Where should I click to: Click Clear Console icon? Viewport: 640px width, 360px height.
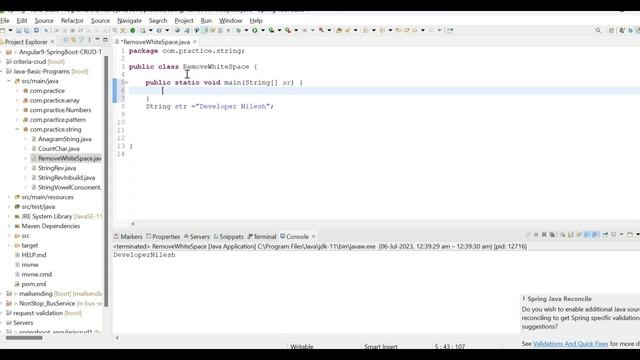tap(562, 235)
